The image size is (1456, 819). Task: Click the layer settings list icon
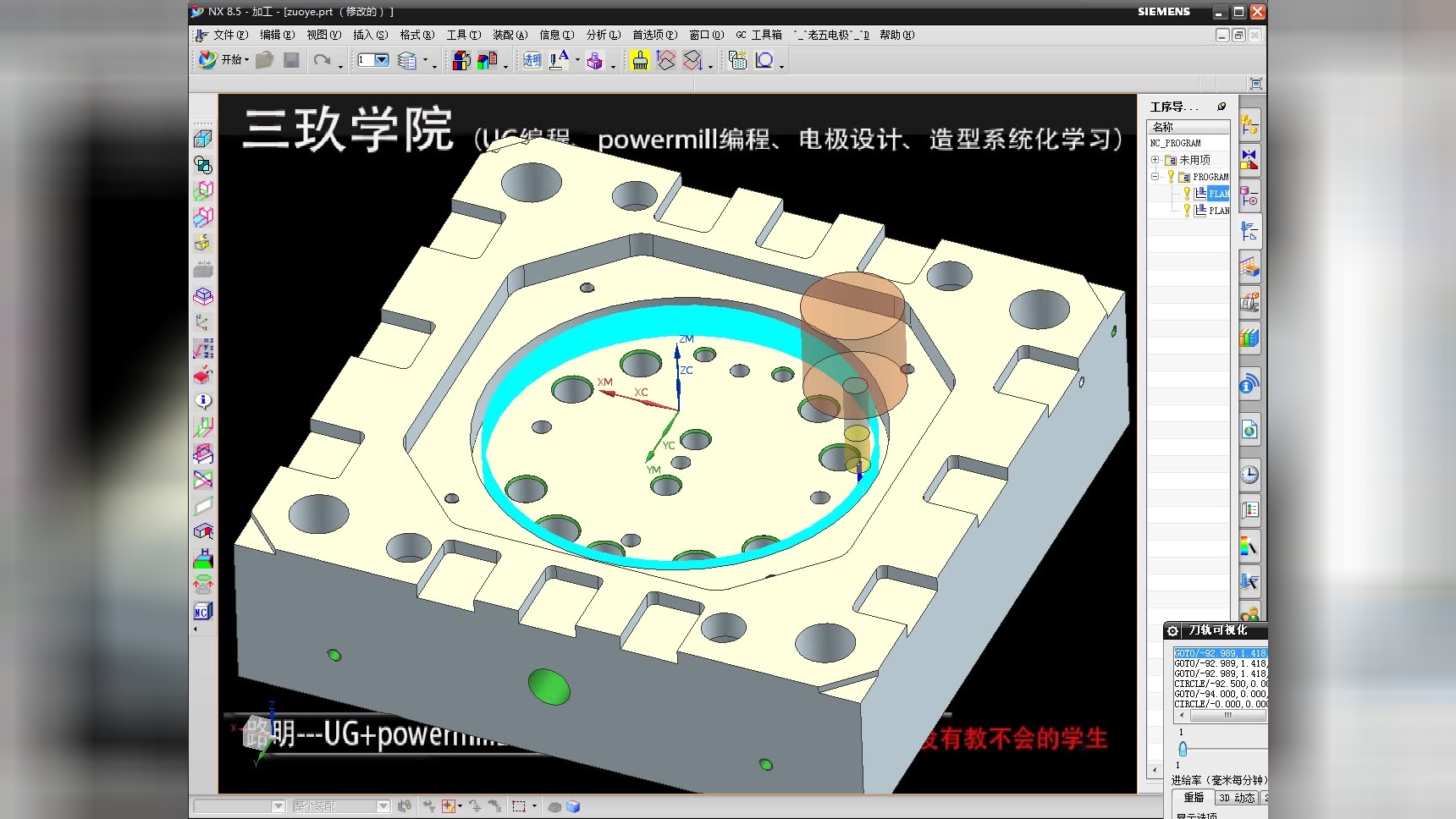pyautogui.click(x=407, y=61)
